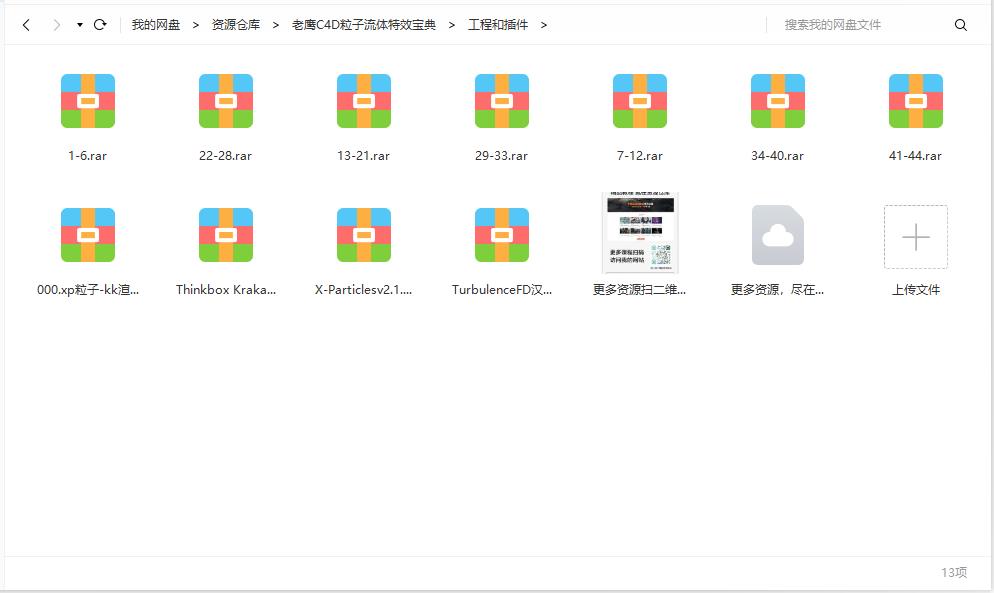Jump to 资源仓库 in breadcrumb path
This screenshot has height=593, width=994.
pos(235,25)
